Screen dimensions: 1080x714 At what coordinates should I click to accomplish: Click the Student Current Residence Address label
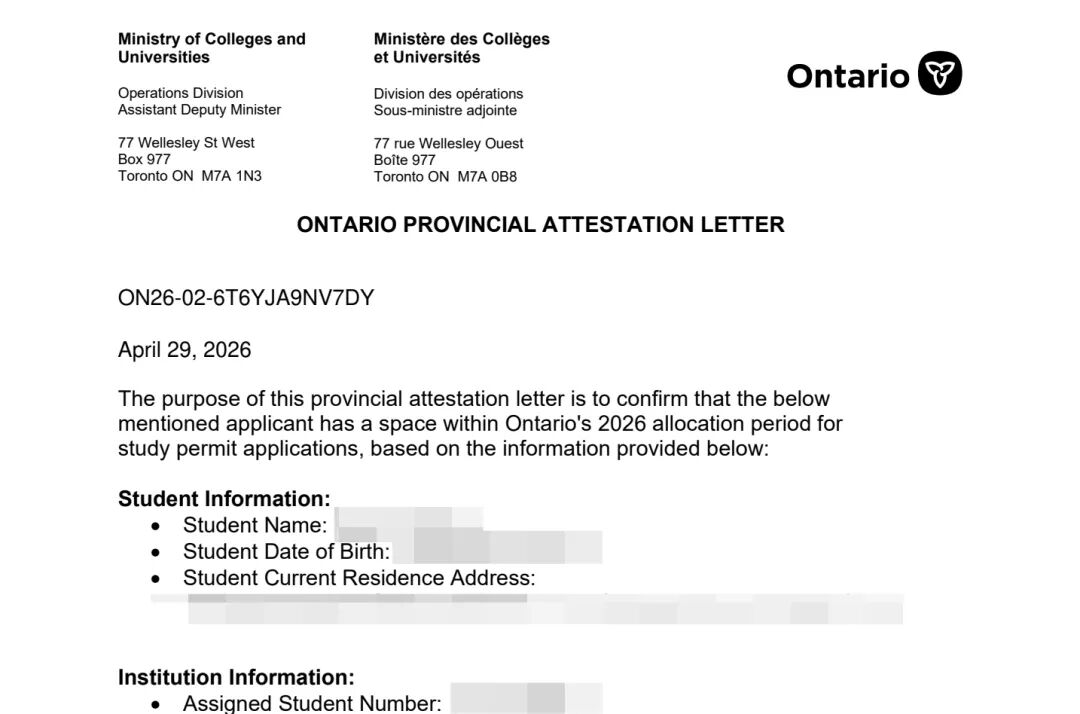[359, 578]
